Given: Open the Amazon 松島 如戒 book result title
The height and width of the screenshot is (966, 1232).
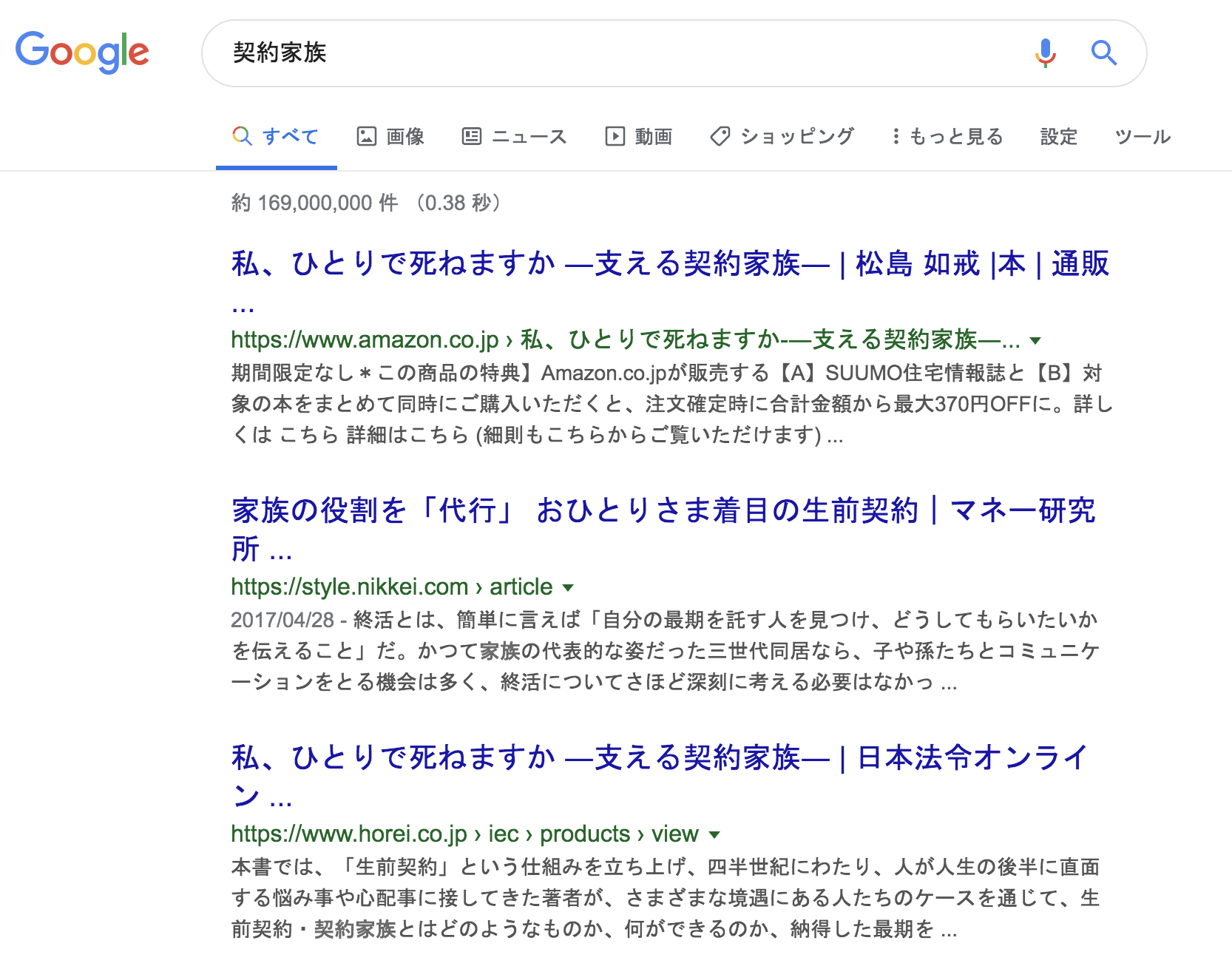Looking at the screenshot, I should 669,264.
